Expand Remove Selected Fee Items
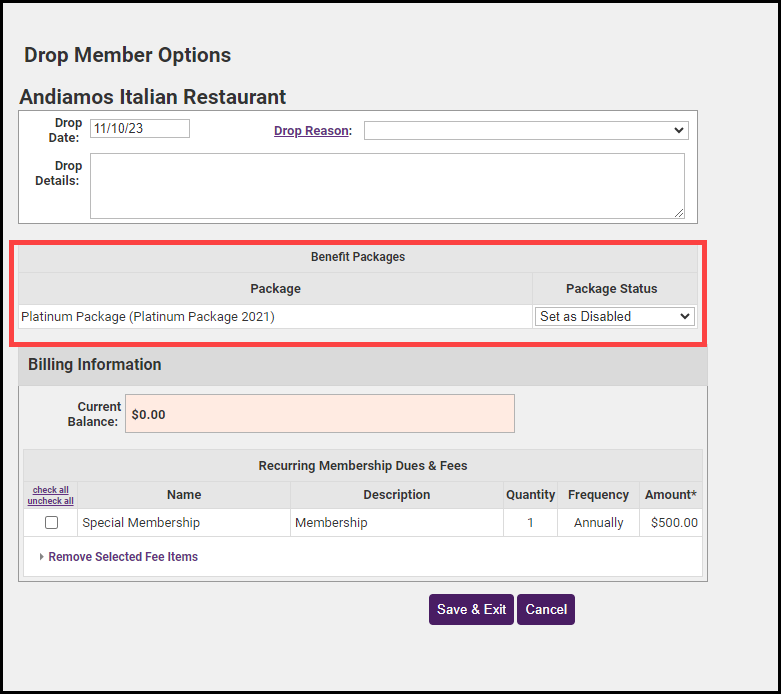Viewport: 781px width, 694px height. pyautogui.click(x=123, y=557)
